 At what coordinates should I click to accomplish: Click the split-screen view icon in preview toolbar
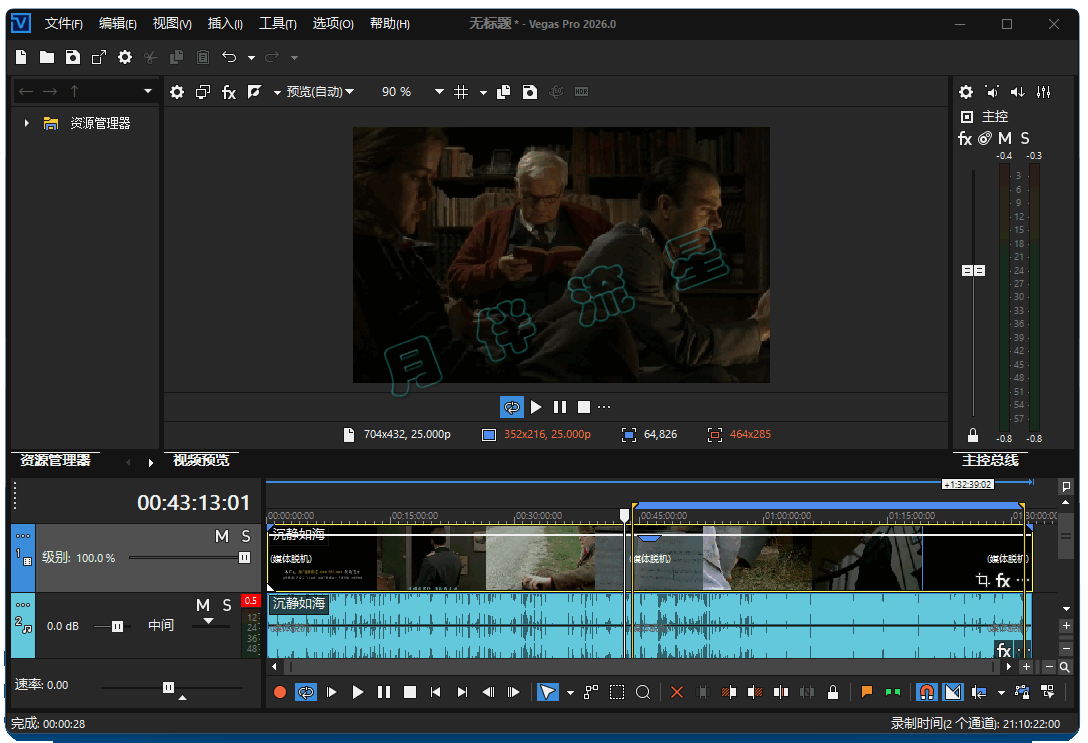point(255,92)
